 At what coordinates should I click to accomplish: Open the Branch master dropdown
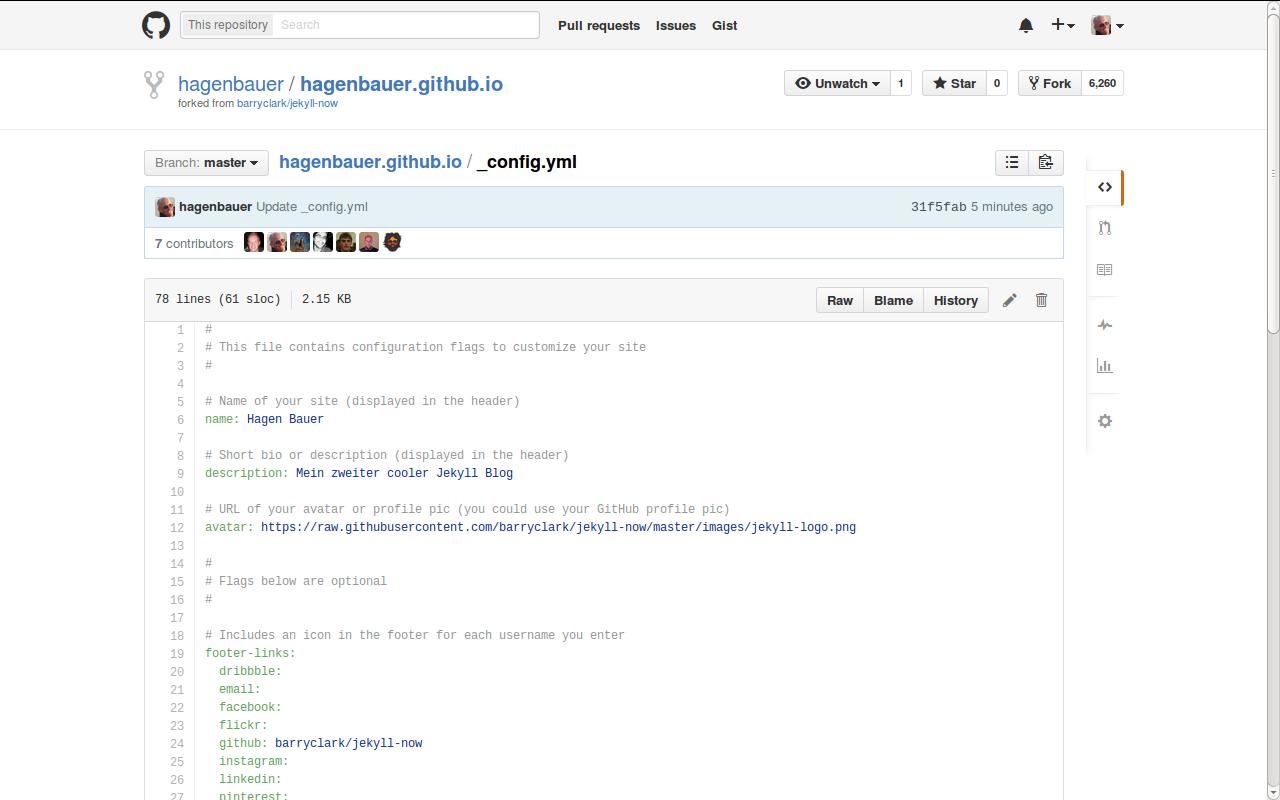[x=205, y=162]
